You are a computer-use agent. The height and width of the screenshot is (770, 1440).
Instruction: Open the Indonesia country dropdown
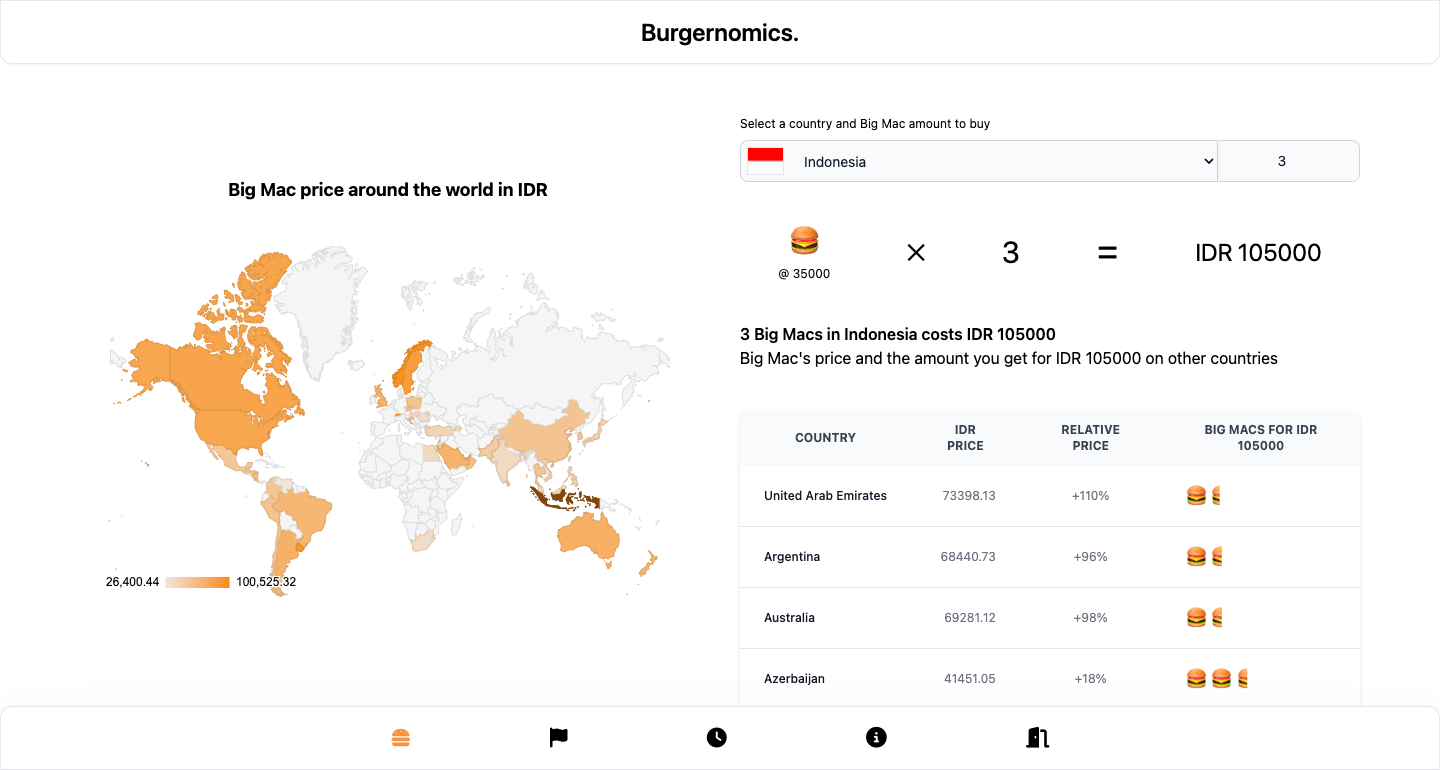(x=979, y=161)
